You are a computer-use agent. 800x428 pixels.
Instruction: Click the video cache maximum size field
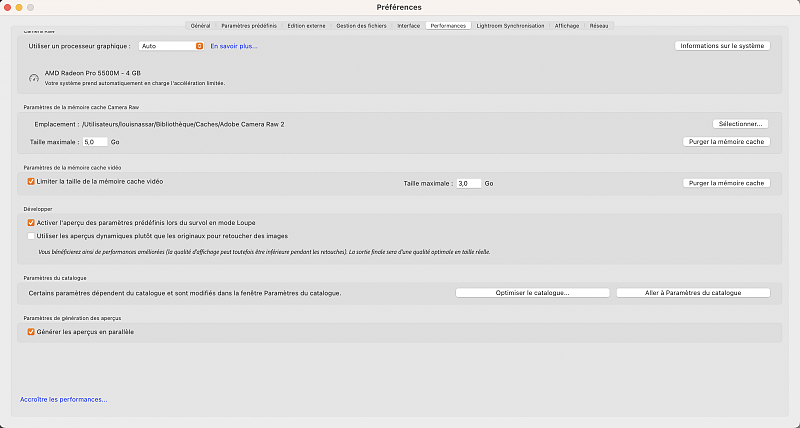tap(468, 184)
